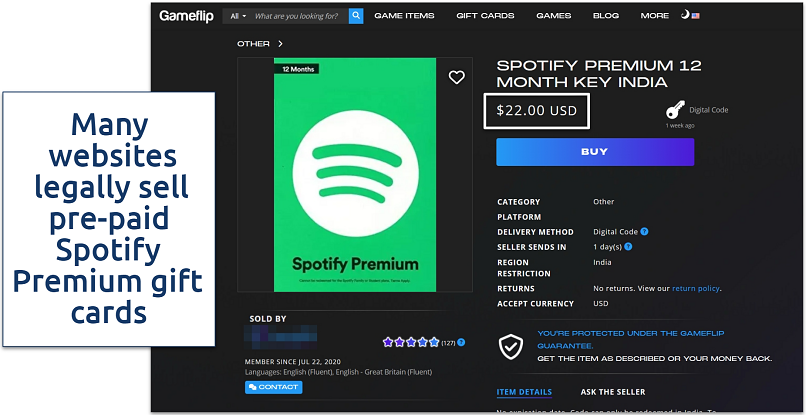806x415 pixels.
Task: Open the GIFT CARDS menu
Action: (x=485, y=16)
